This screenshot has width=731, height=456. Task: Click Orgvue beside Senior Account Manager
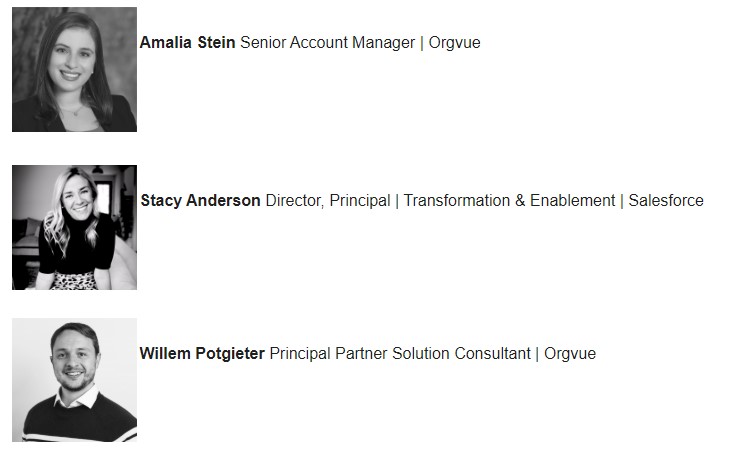pyautogui.click(x=455, y=43)
